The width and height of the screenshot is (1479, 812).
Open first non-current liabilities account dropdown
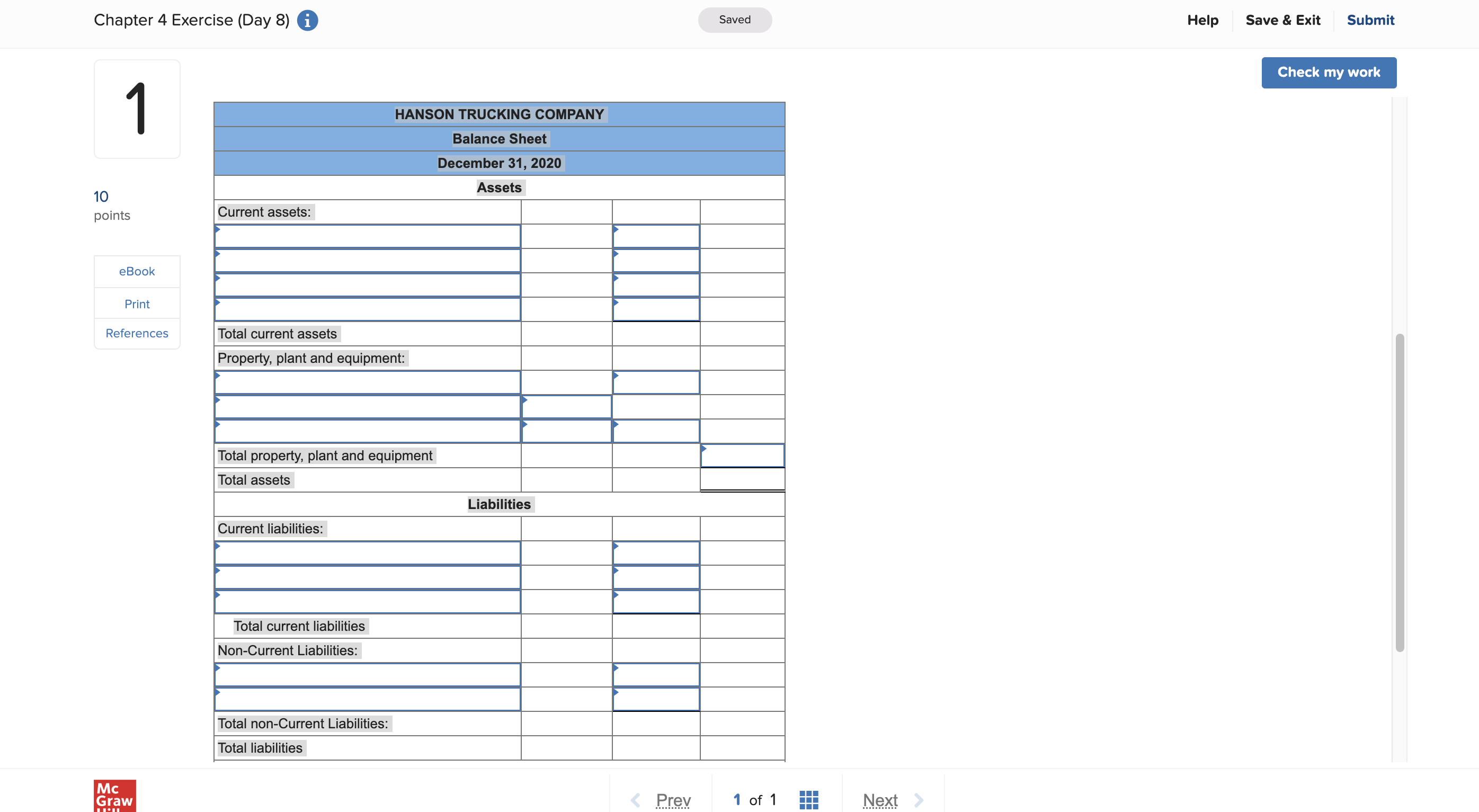368,675
